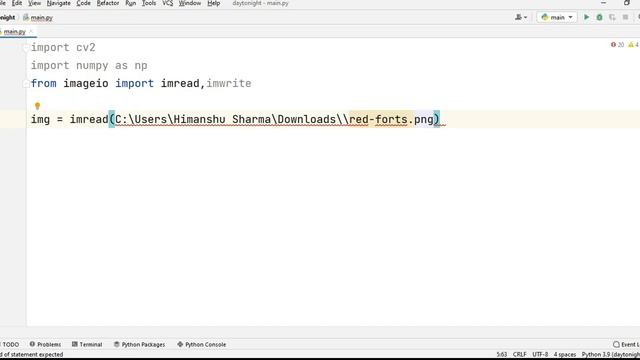The height and width of the screenshot is (360, 640).
Task: Open the Run menu
Action: [x=131, y=3]
